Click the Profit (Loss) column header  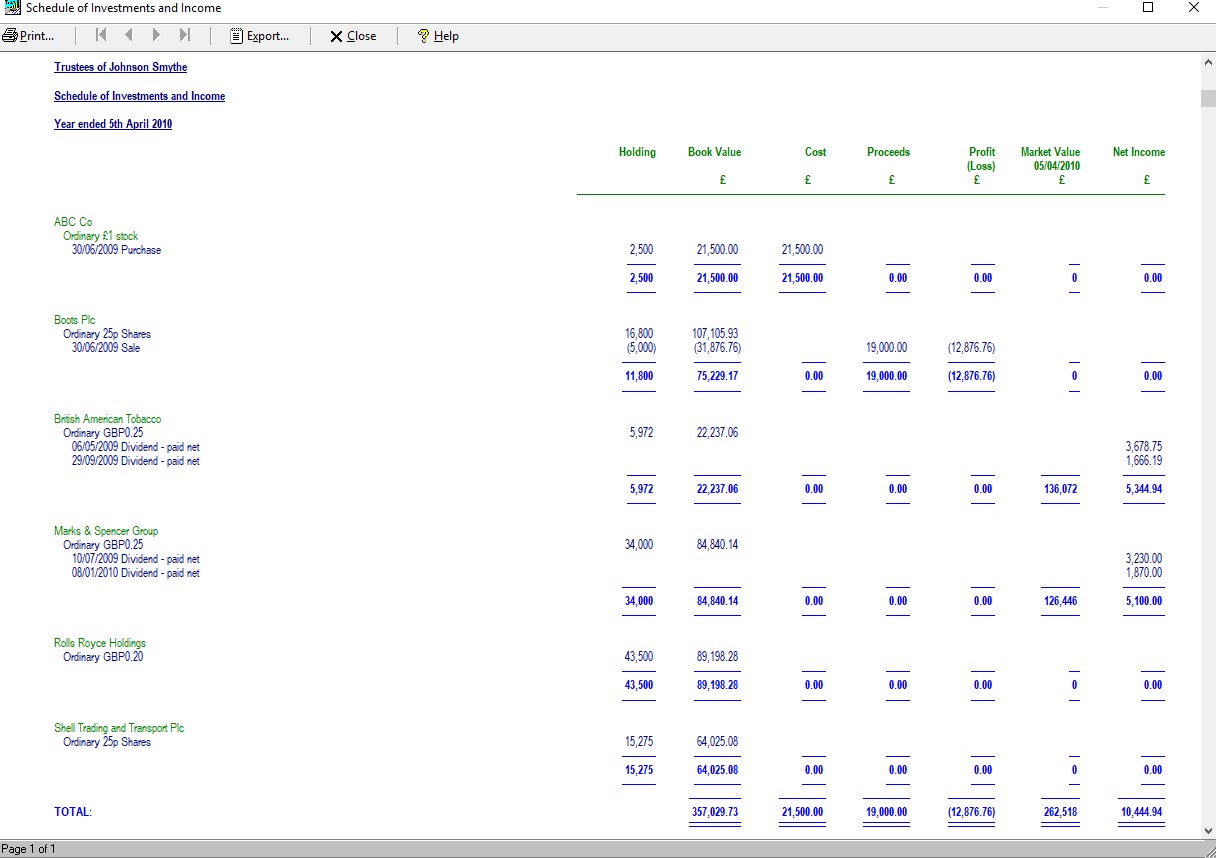coord(980,159)
